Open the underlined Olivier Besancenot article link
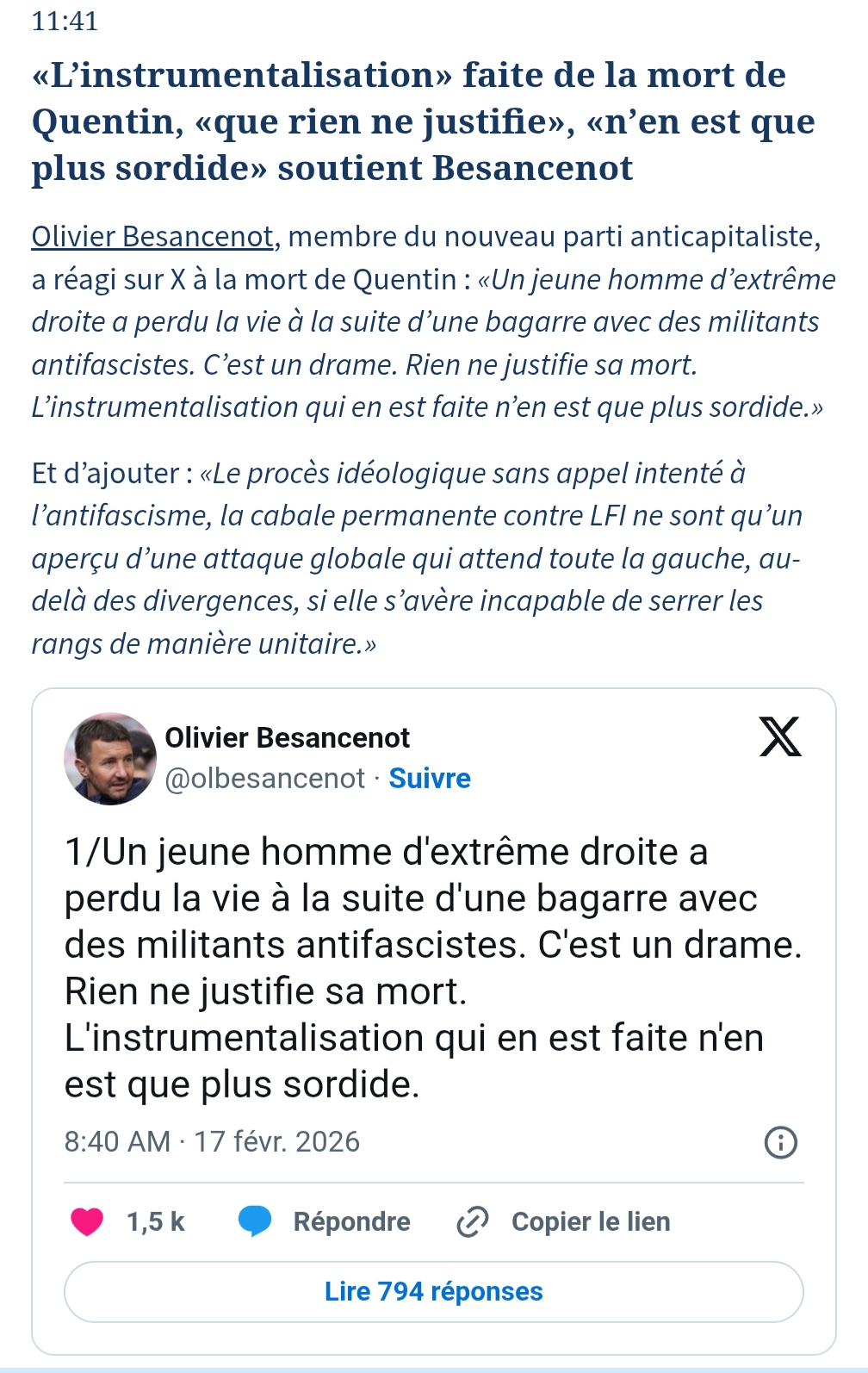 152,237
